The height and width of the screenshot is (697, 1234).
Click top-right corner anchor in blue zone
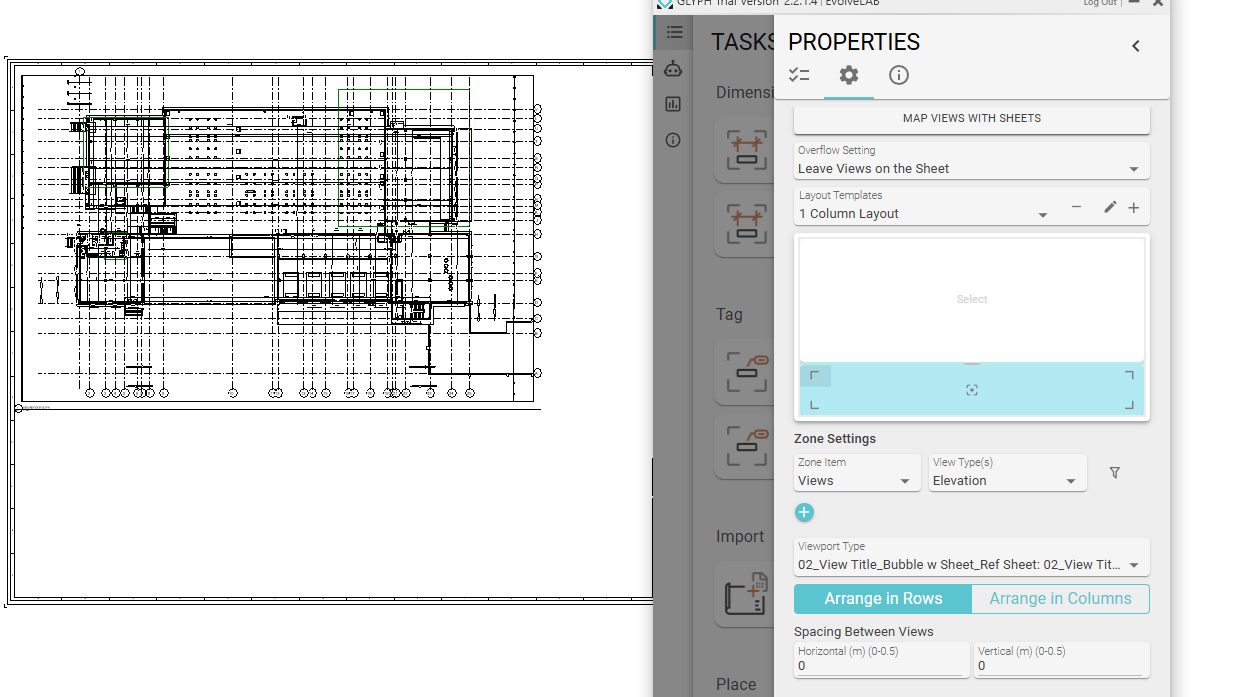[1129, 375]
